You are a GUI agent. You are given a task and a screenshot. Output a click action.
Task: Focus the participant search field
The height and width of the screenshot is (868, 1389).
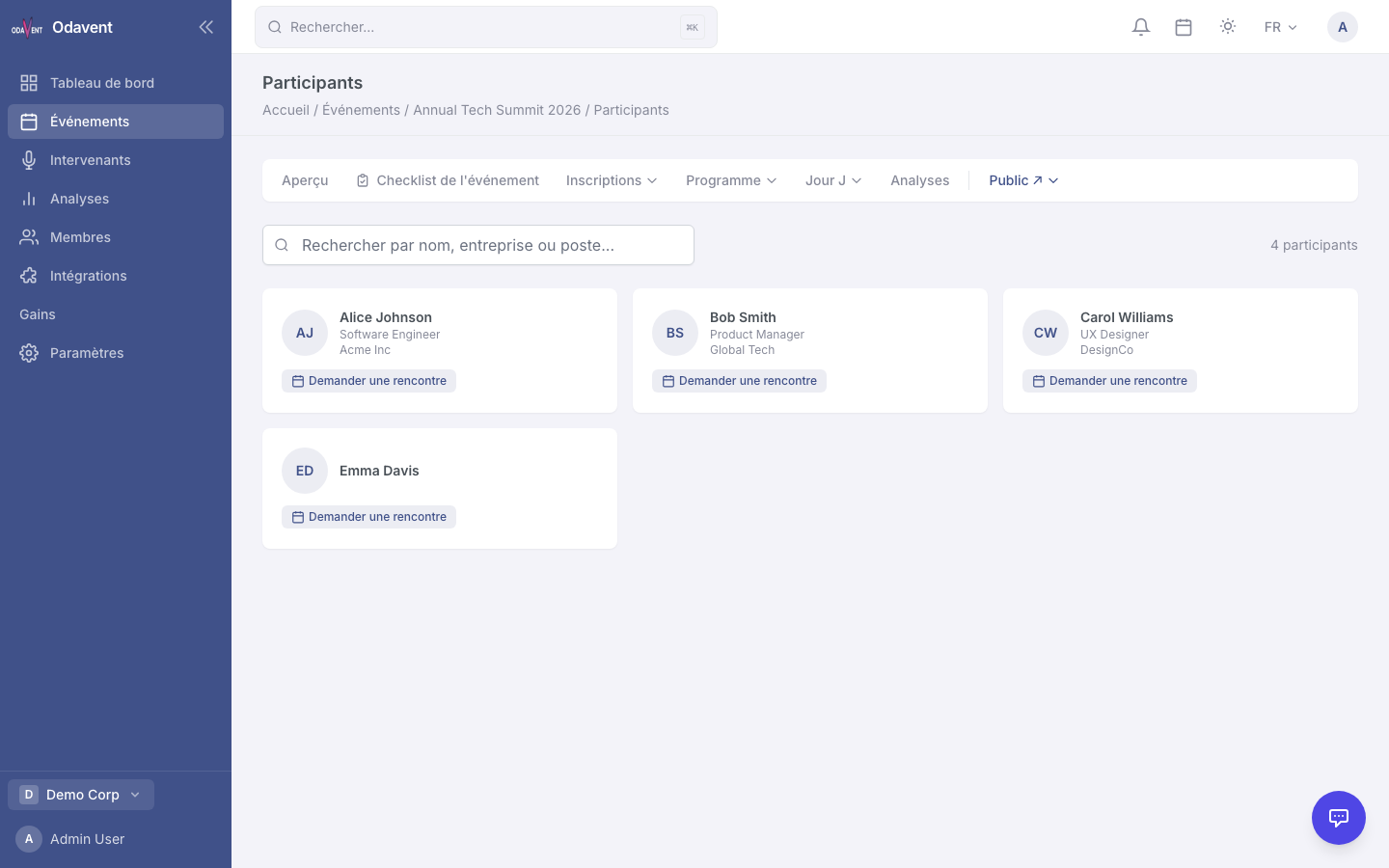478,245
